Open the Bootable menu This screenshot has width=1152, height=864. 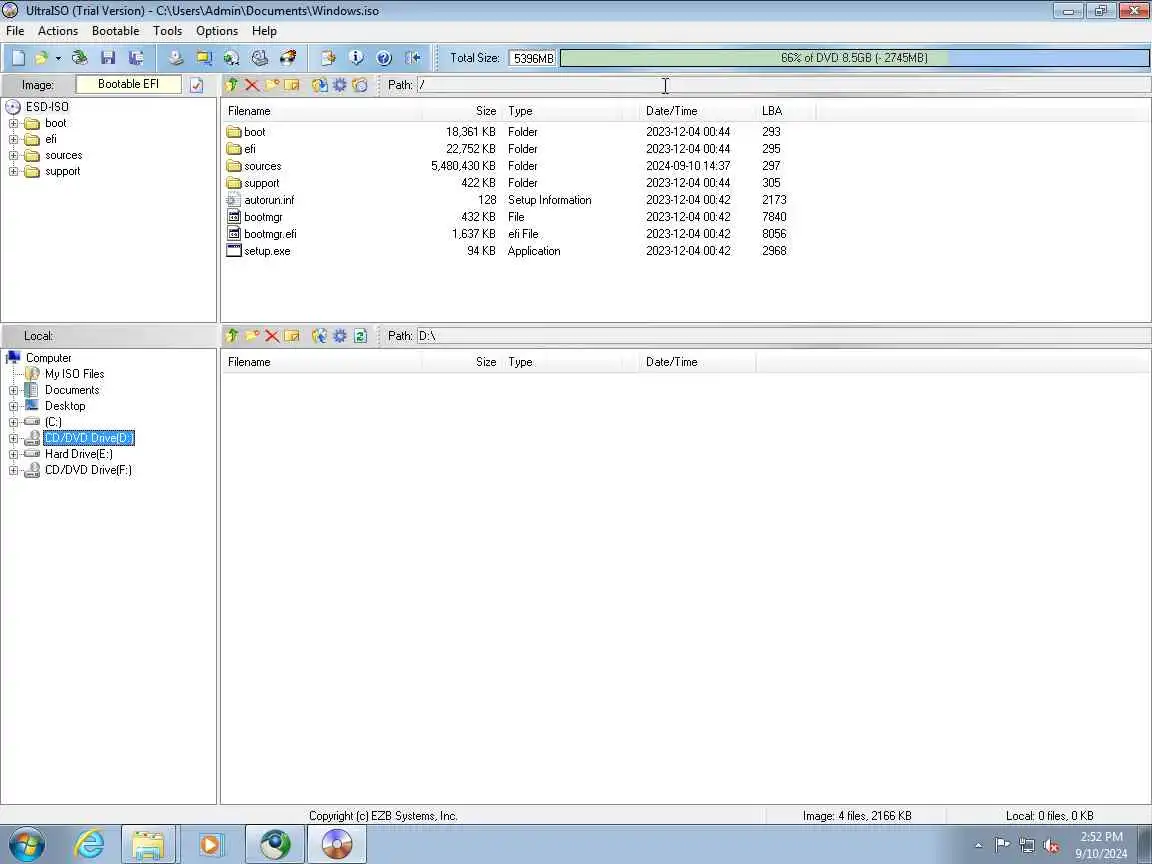click(x=115, y=31)
